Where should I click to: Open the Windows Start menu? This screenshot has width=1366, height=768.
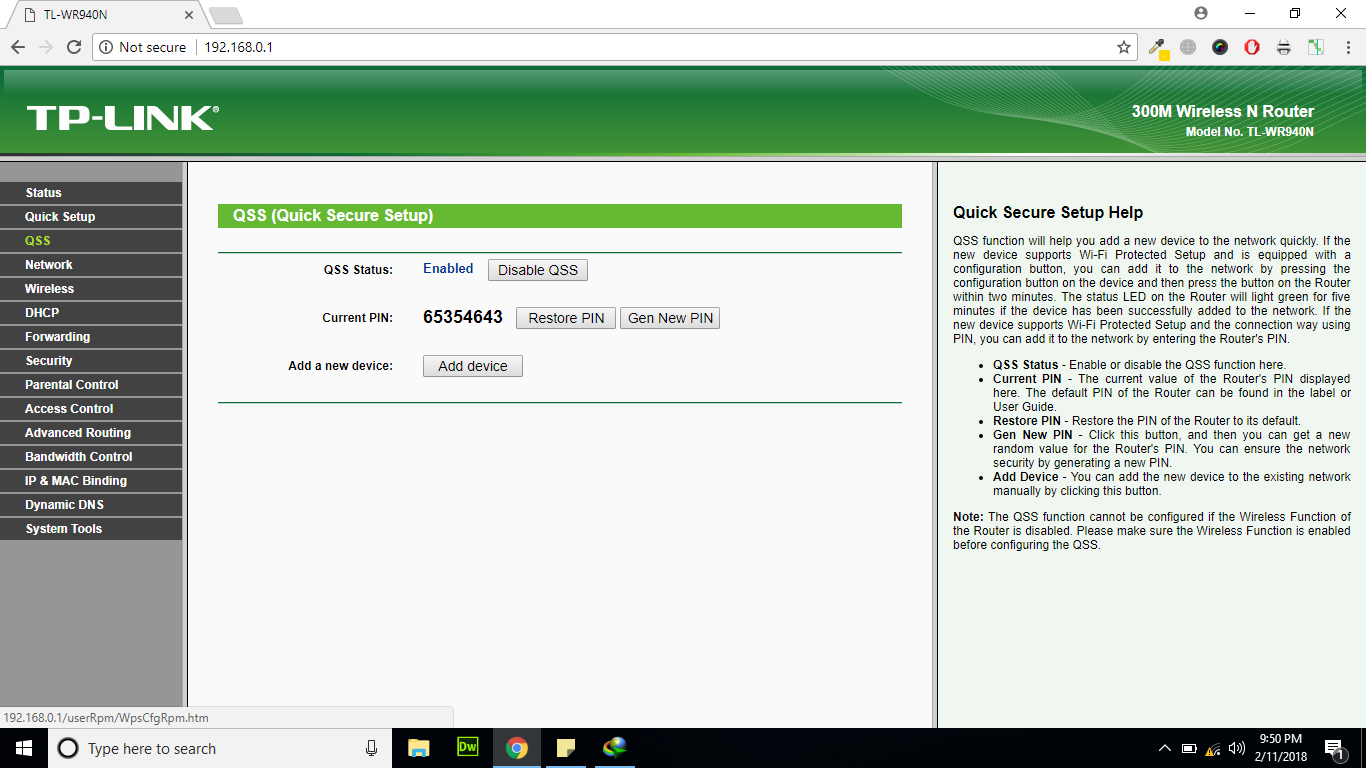pos(24,748)
